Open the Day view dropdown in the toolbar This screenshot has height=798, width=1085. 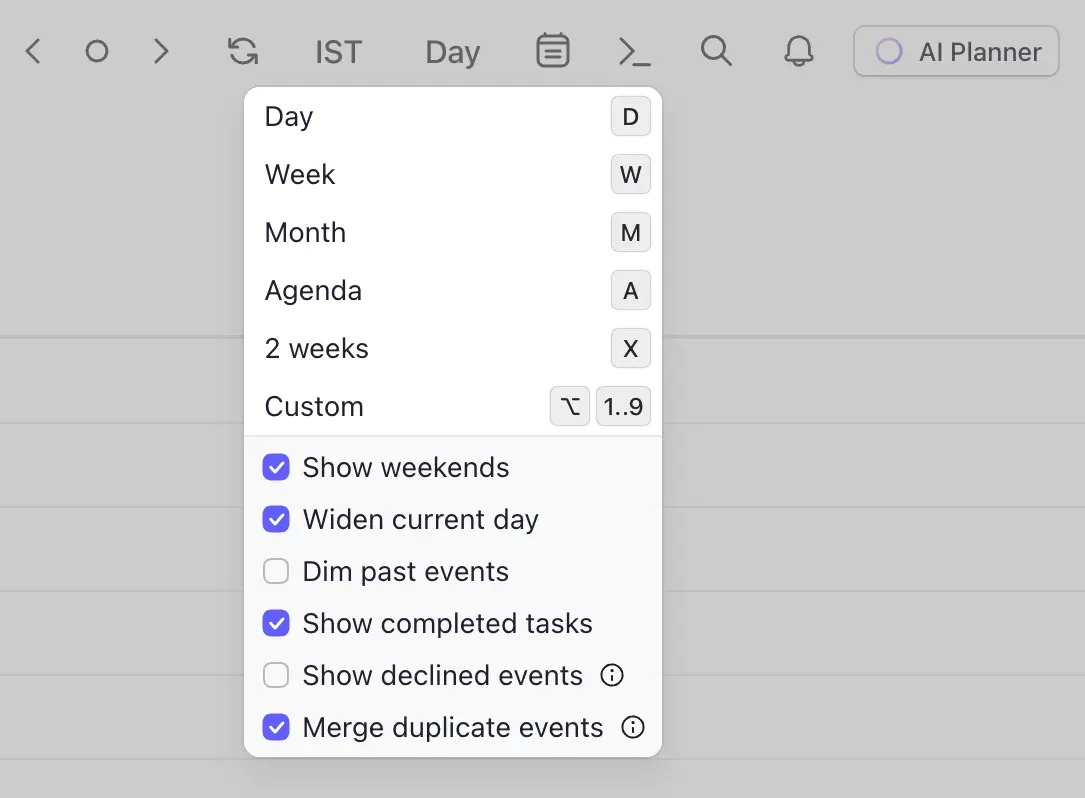coord(451,51)
